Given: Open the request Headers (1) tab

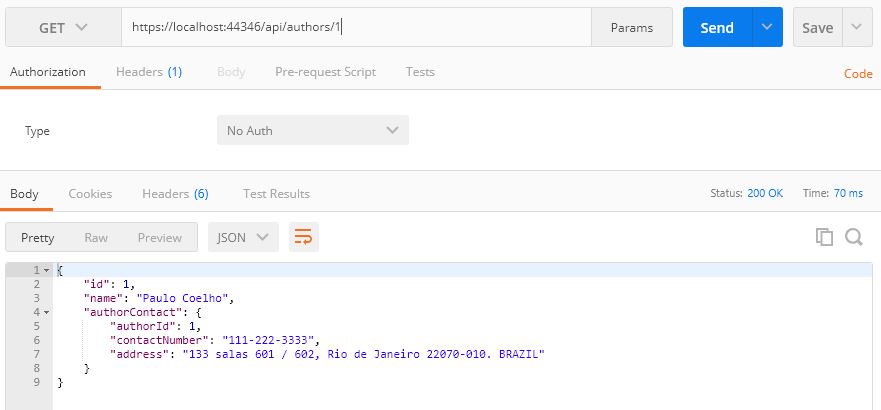Looking at the screenshot, I should pos(149,72).
